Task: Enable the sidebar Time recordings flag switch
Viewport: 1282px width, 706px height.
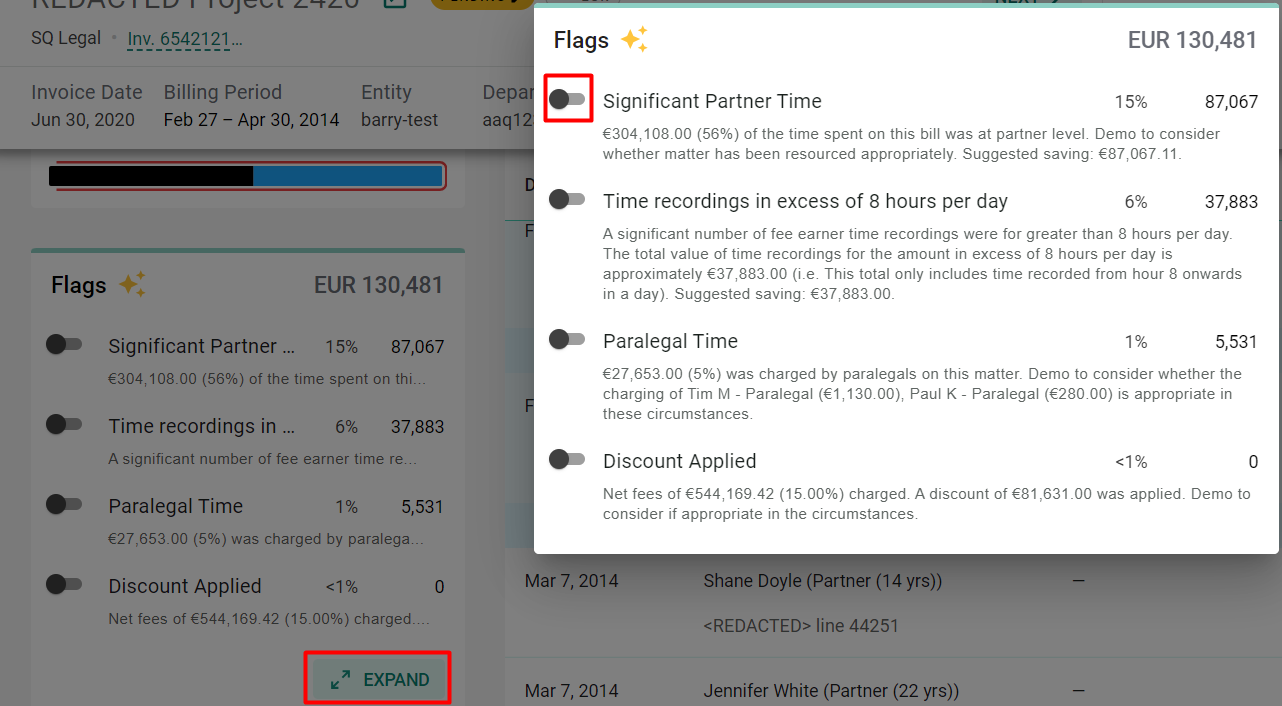Action: (64, 424)
